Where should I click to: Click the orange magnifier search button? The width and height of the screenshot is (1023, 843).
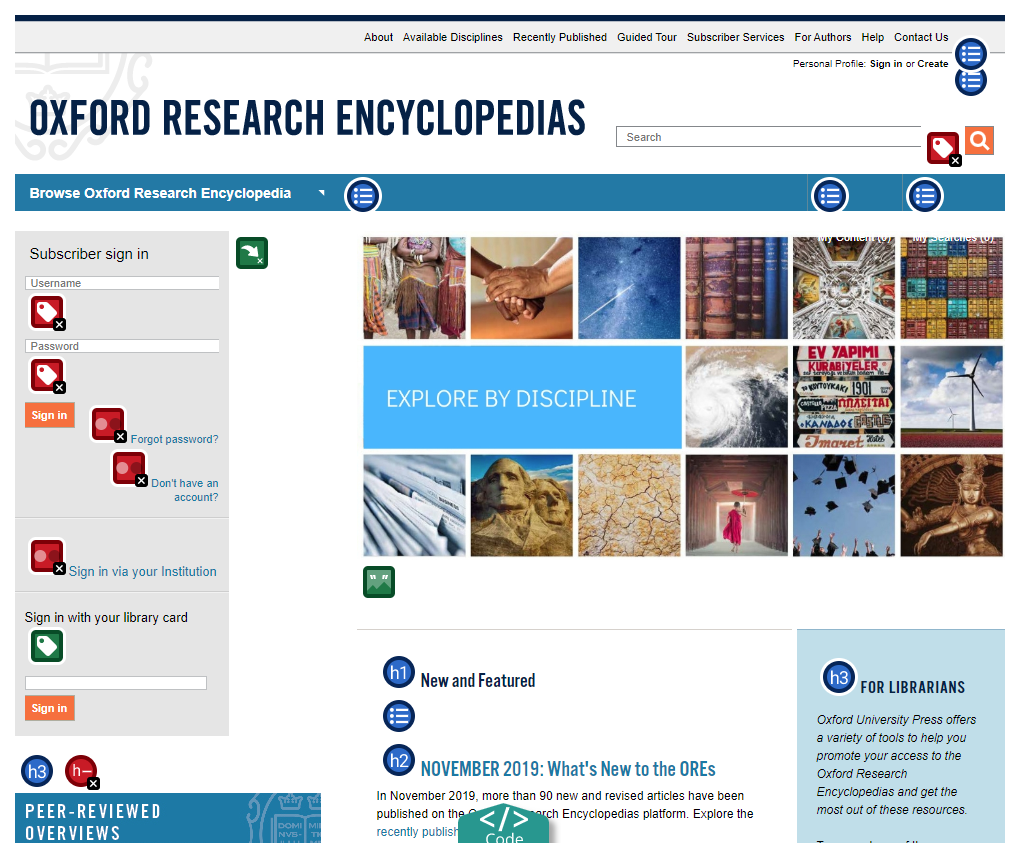tap(979, 140)
